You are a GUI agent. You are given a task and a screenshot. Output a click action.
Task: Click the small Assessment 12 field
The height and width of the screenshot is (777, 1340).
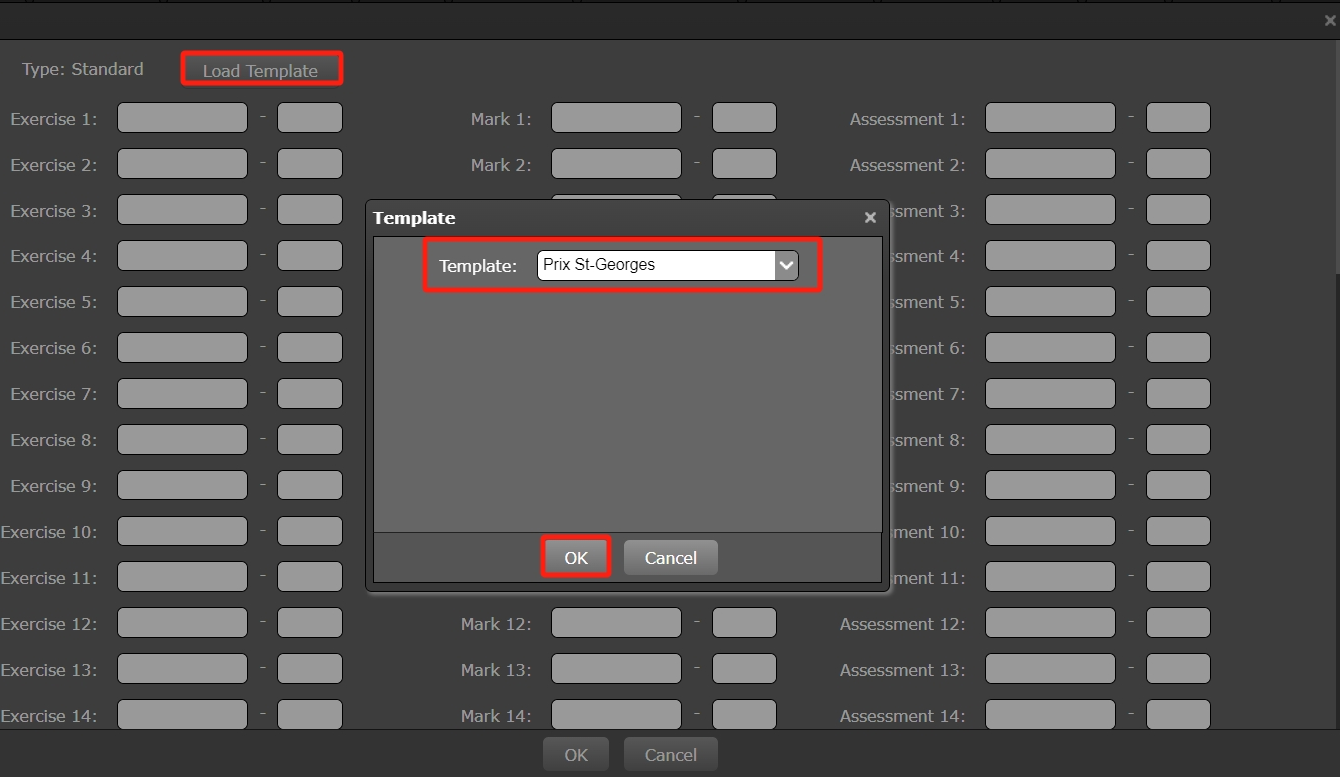coord(1178,623)
